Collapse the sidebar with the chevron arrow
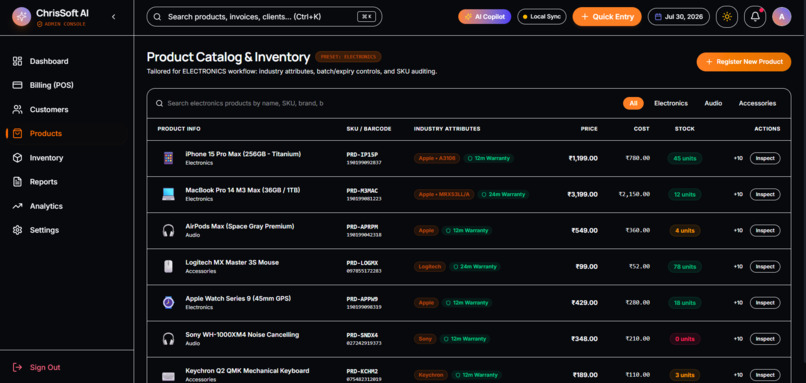 pyautogui.click(x=114, y=17)
